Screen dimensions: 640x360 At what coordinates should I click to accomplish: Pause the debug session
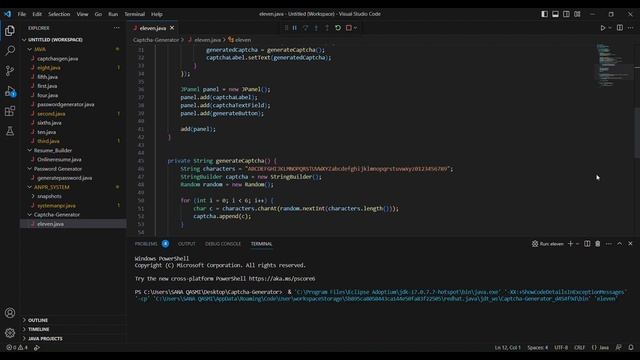[294, 28]
